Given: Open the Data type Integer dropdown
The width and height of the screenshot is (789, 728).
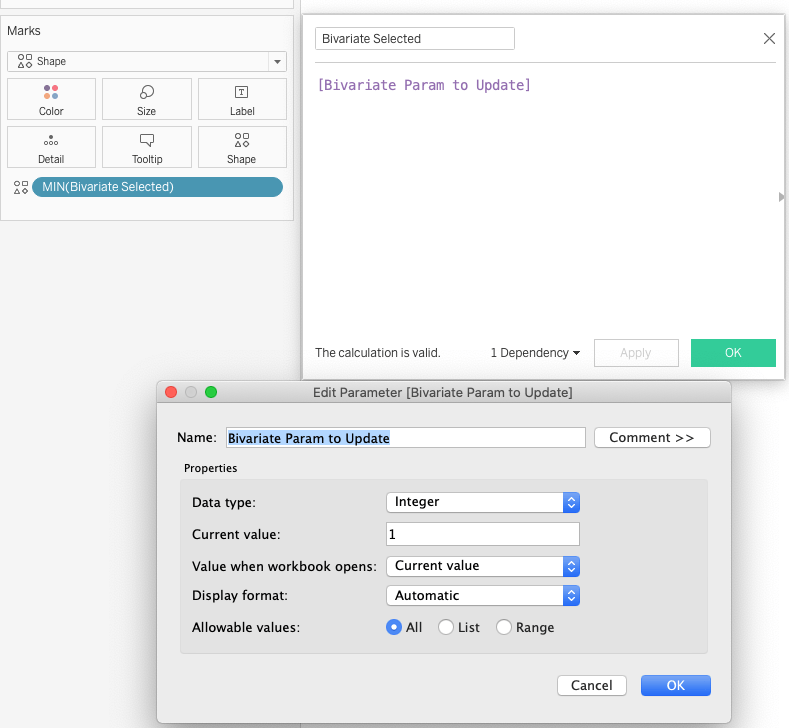Looking at the screenshot, I should pos(482,502).
